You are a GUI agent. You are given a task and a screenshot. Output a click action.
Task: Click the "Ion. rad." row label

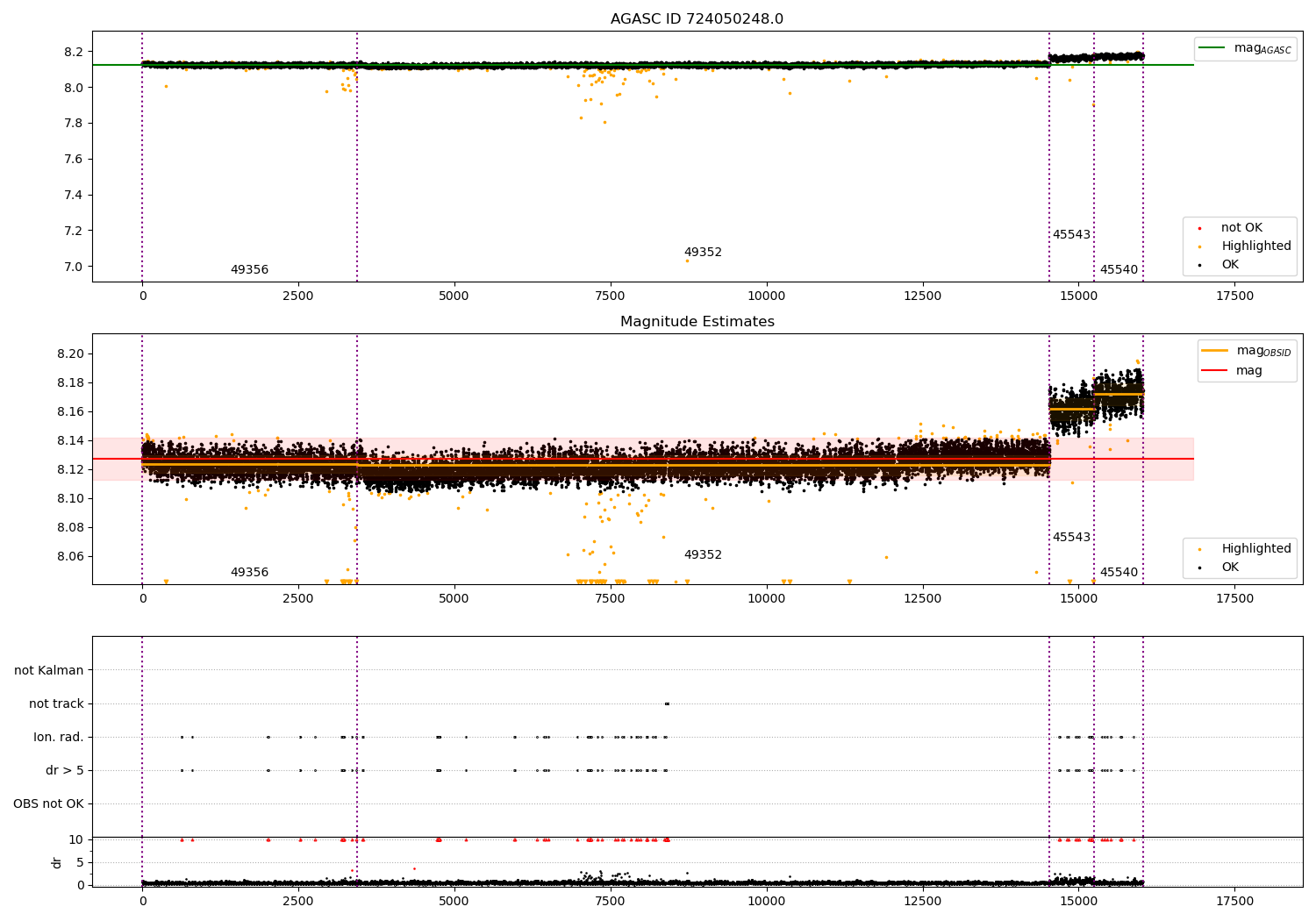(x=59, y=738)
